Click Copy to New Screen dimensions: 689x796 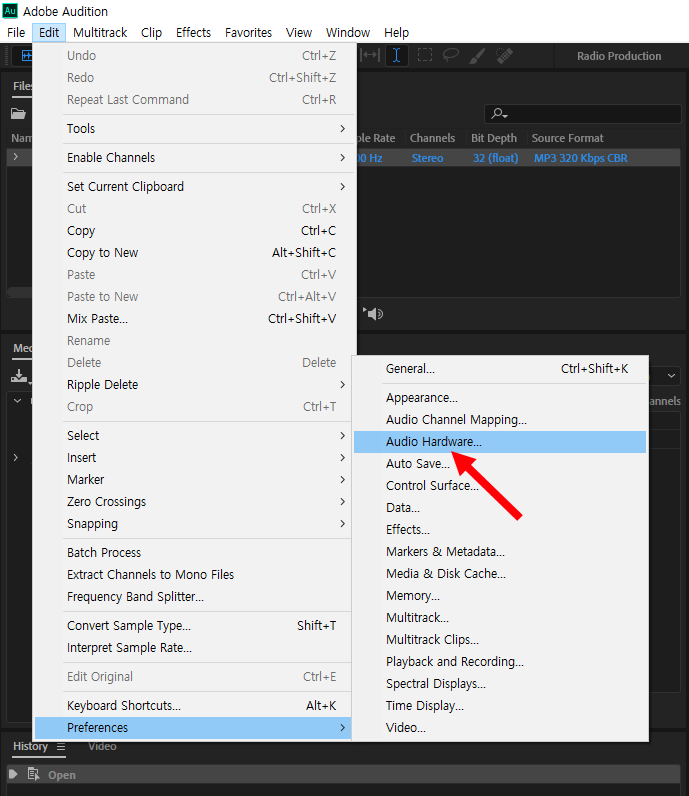[207, 252]
